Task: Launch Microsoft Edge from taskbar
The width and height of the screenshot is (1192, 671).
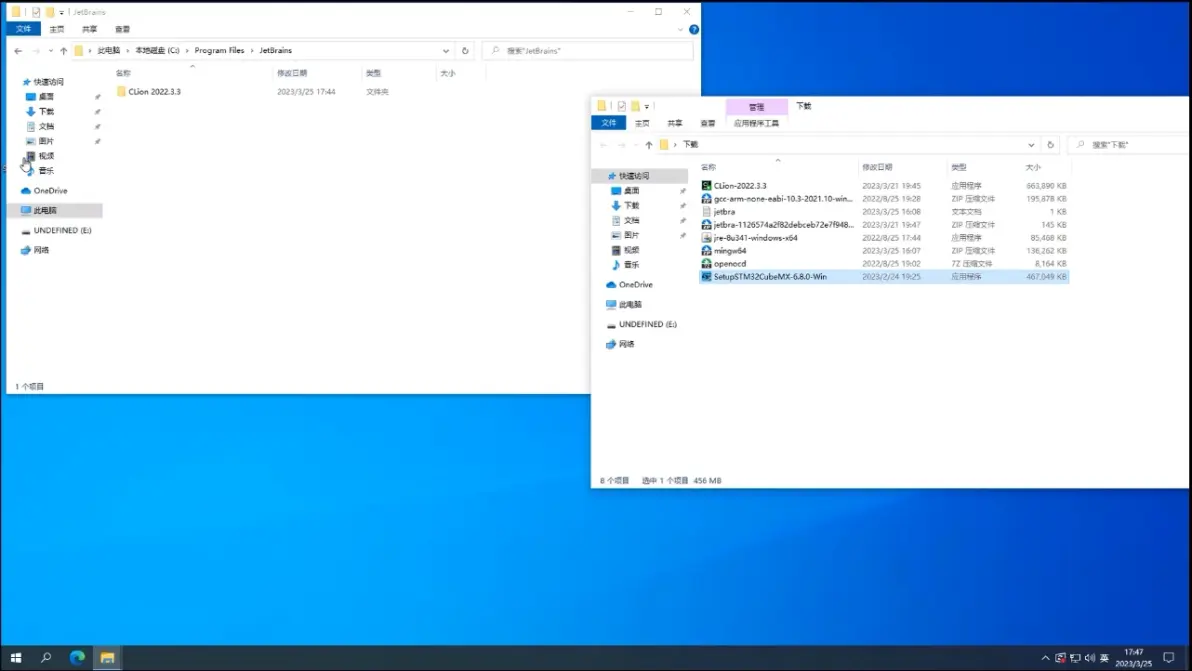Action: click(x=77, y=658)
